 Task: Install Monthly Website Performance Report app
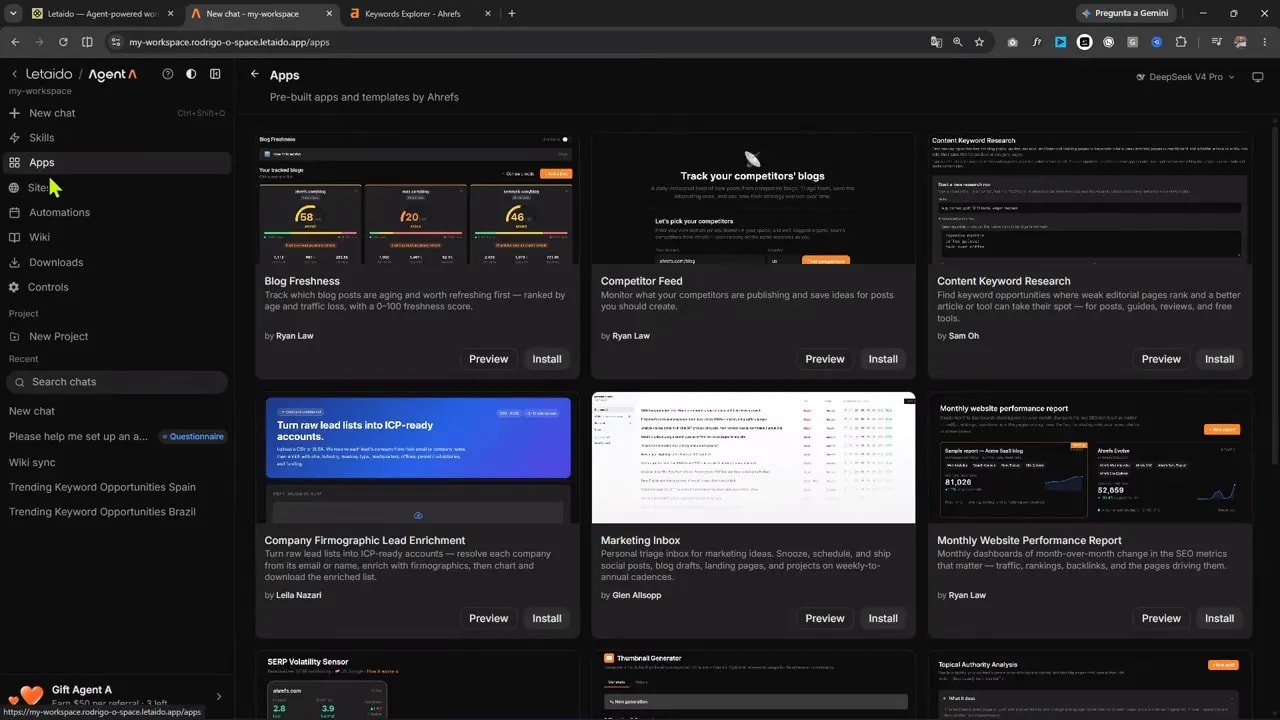tap(1219, 618)
